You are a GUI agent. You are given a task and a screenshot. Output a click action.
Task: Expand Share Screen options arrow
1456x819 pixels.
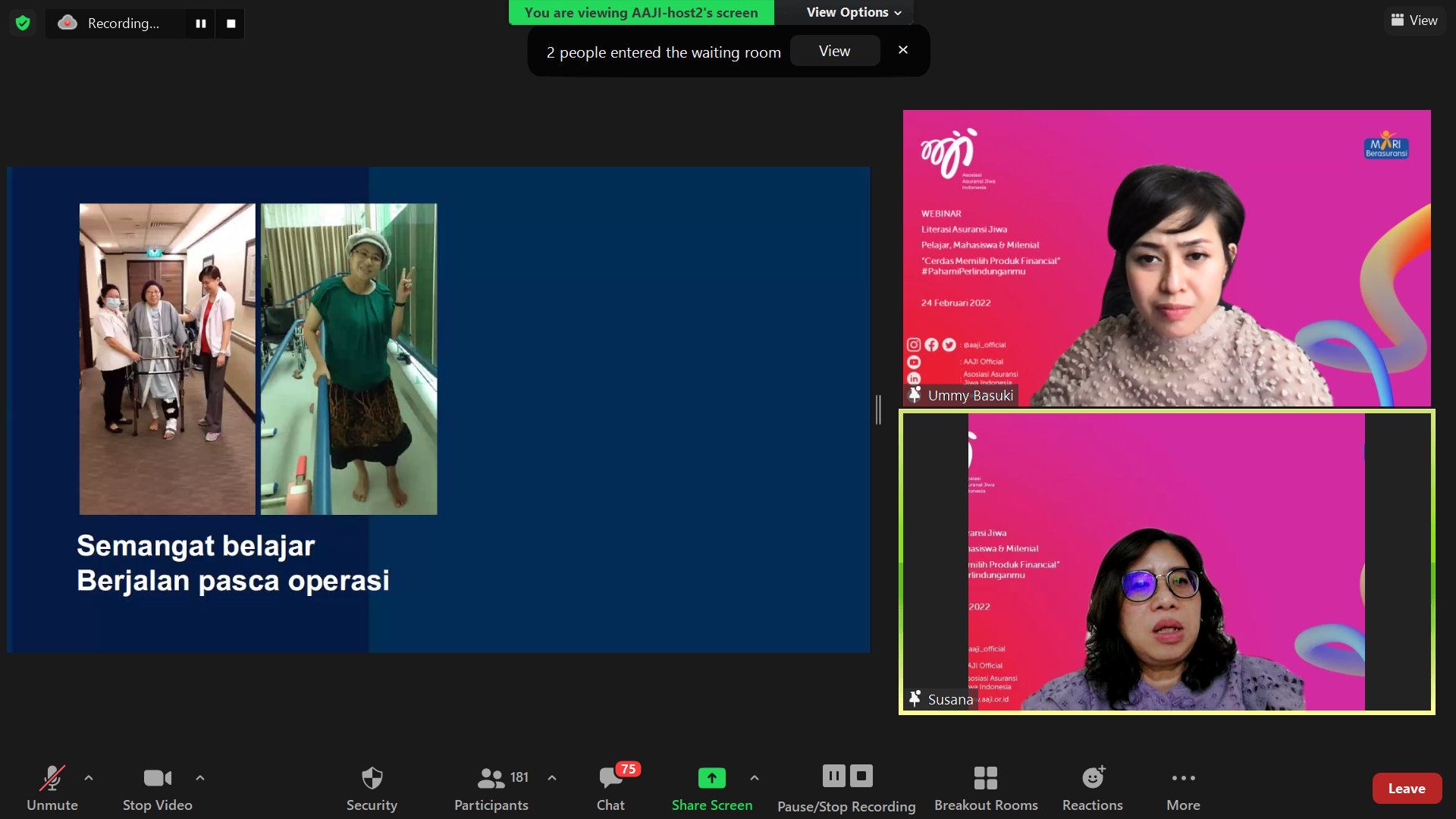click(x=755, y=777)
